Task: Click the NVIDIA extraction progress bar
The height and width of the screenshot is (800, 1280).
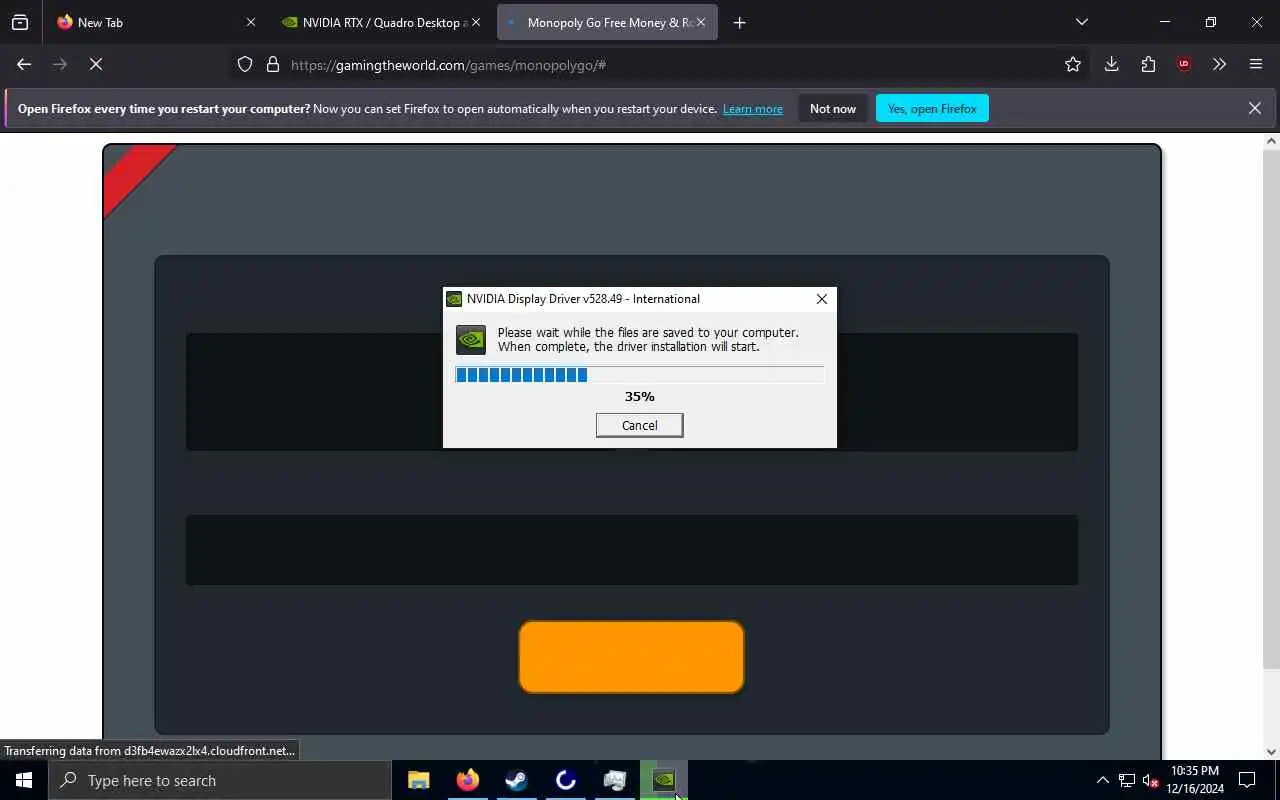Action: click(639, 375)
